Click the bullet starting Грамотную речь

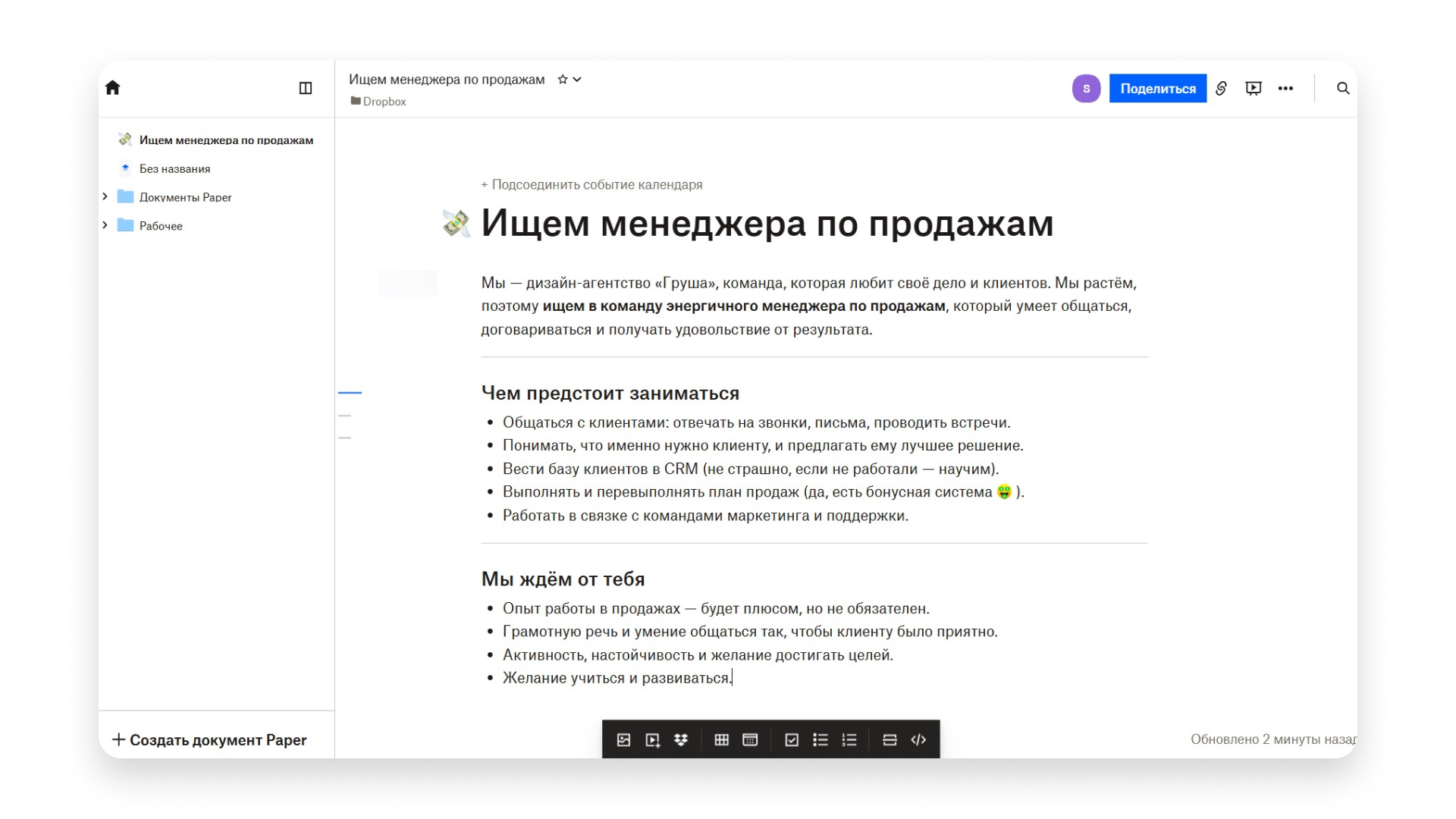click(750, 632)
